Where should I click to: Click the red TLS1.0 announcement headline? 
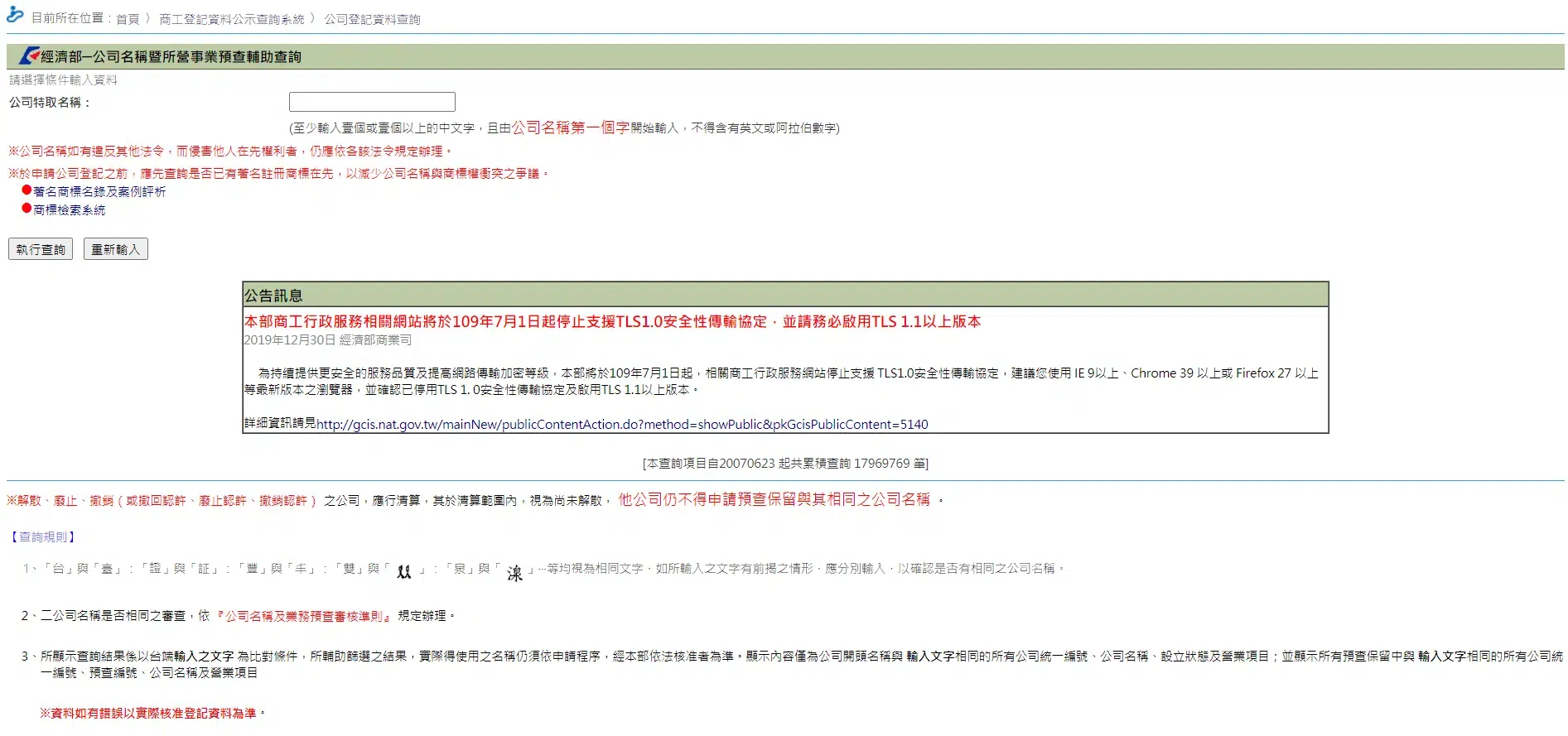click(x=612, y=321)
